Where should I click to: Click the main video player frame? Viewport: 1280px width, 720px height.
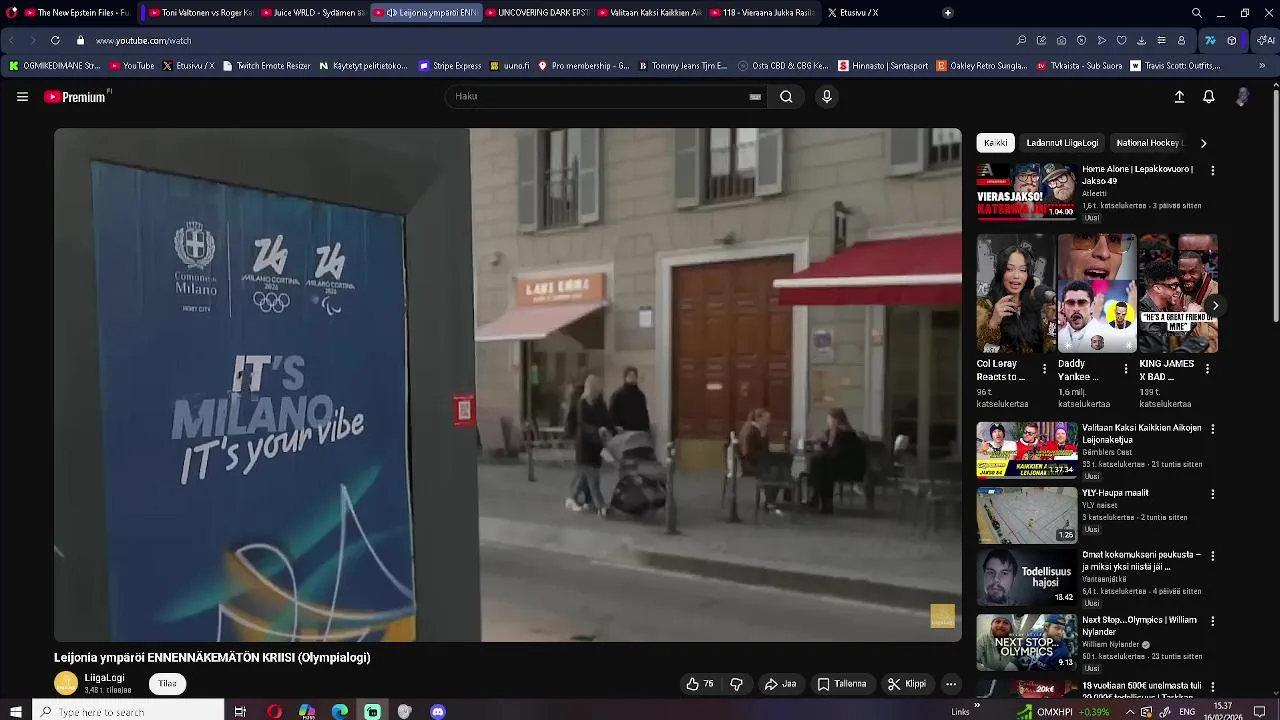(508, 385)
